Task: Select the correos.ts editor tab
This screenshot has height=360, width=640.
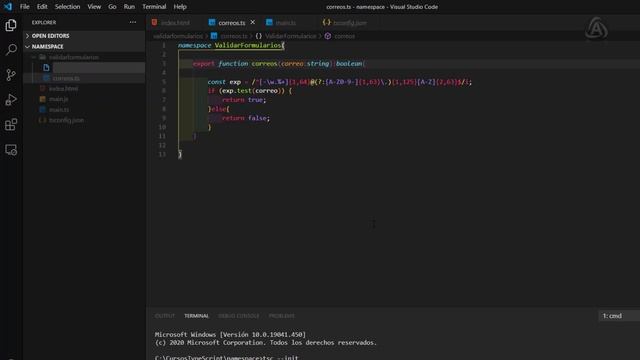Action: pos(232,23)
